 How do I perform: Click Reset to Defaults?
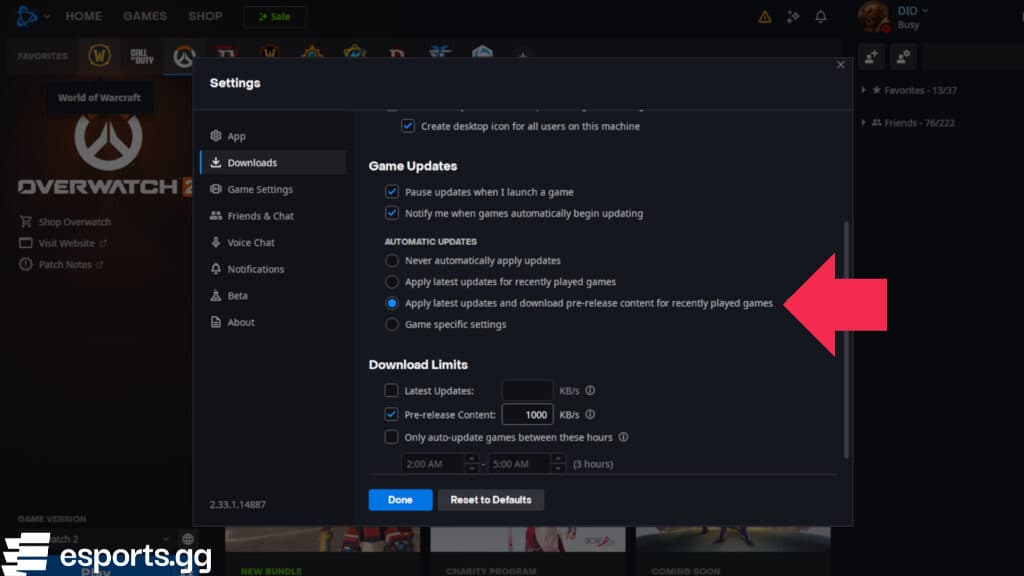[491, 499]
